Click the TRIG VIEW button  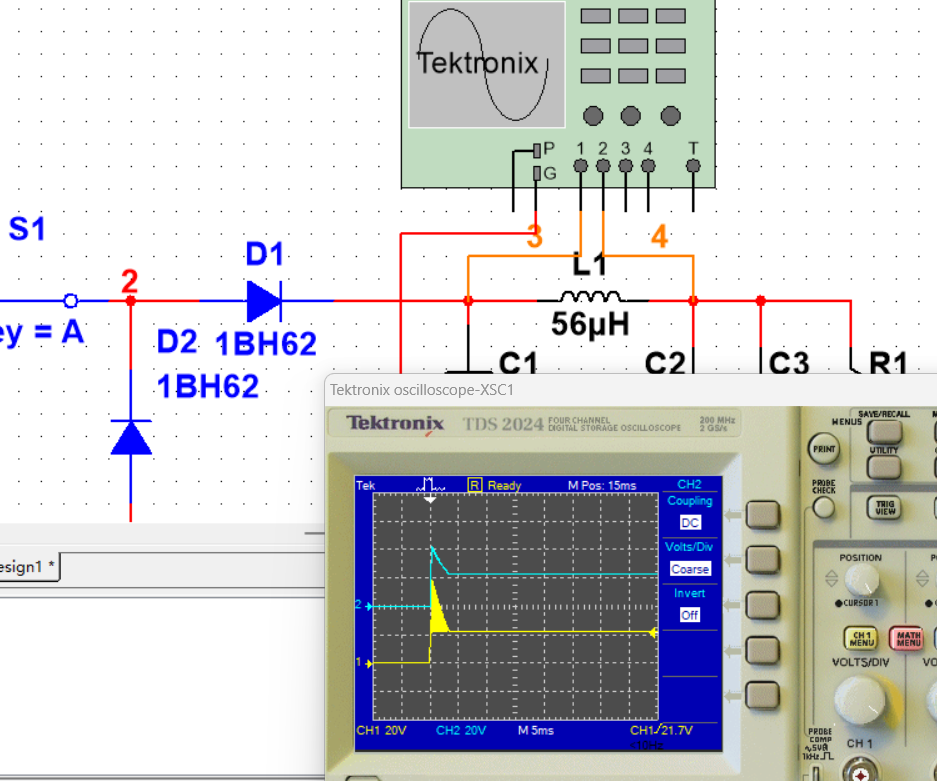point(885,507)
